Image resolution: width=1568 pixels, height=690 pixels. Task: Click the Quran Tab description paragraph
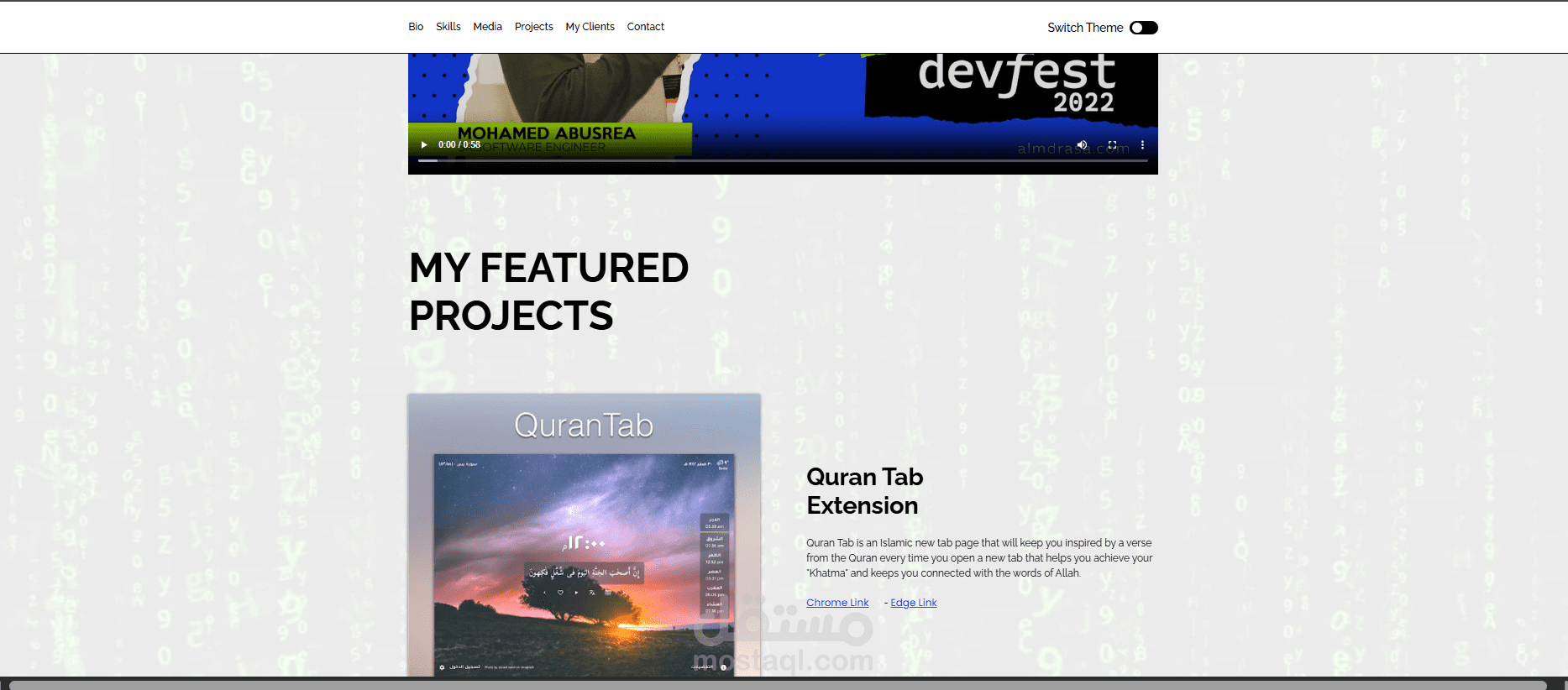979,558
